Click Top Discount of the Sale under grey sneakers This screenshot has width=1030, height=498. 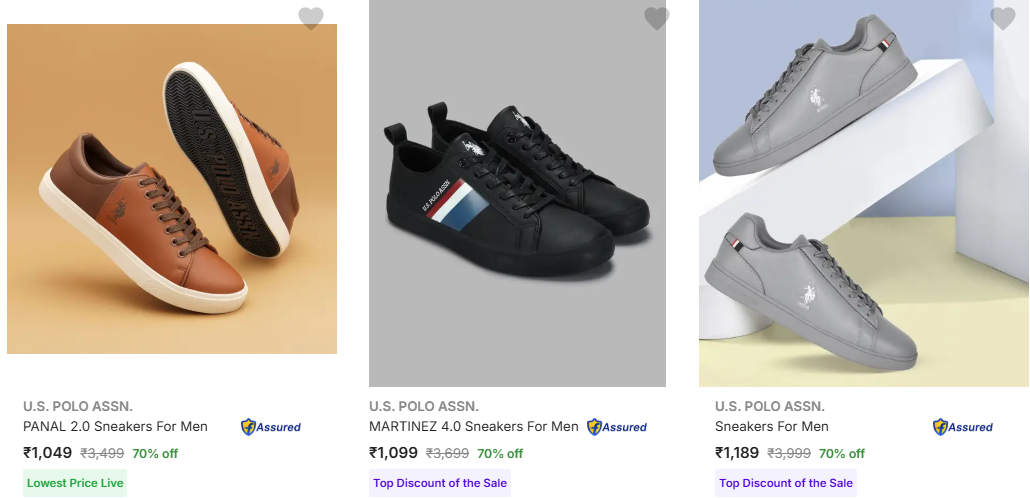786,483
